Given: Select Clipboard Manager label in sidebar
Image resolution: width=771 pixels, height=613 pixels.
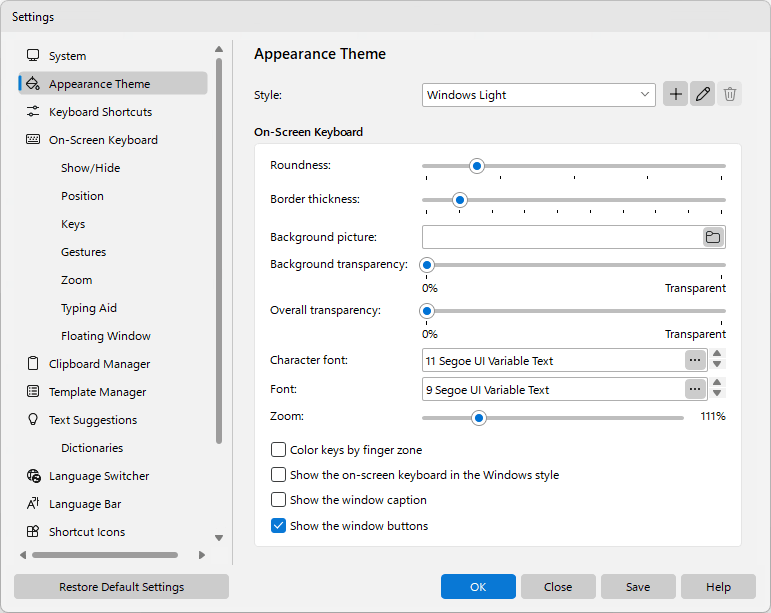Looking at the screenshot, I should pyautogui.click(x=99, y=364).
